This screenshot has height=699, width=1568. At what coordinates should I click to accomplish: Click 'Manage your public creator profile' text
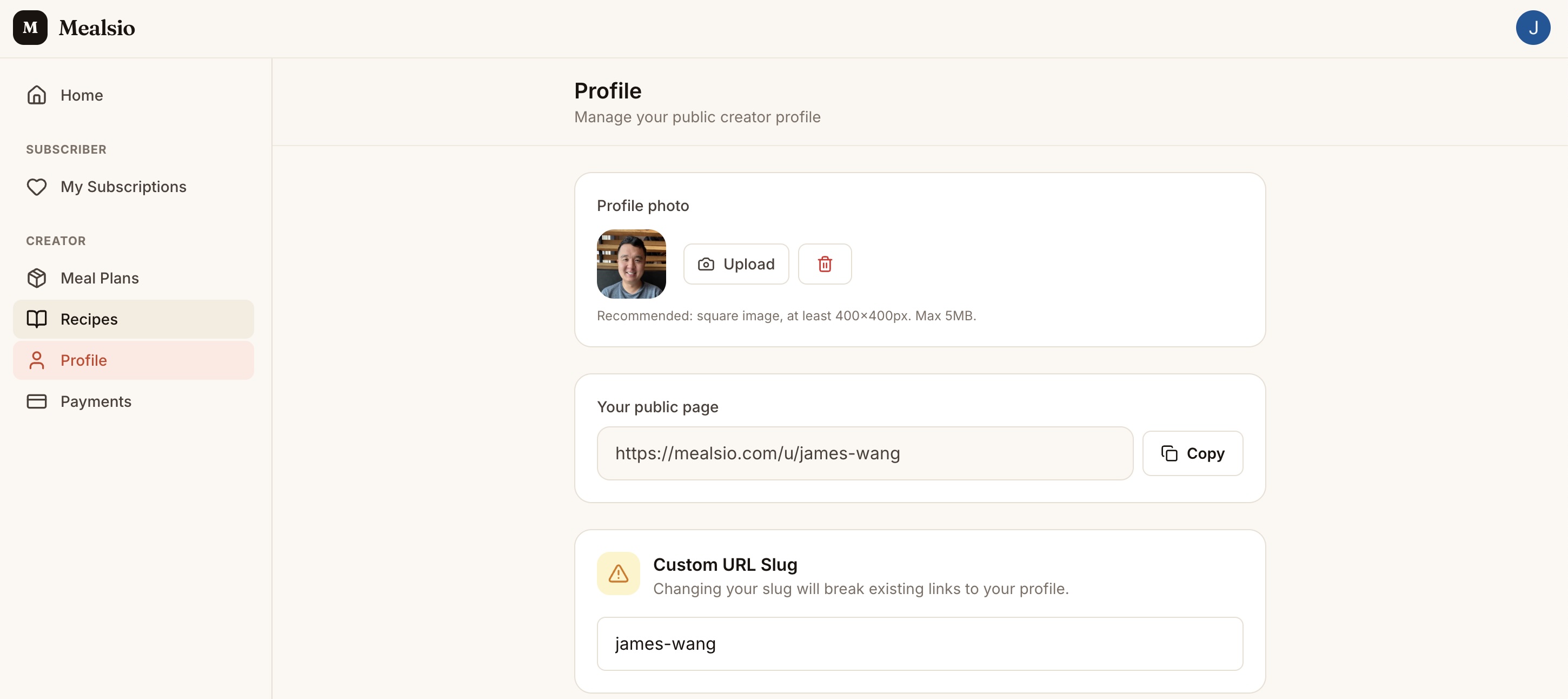(697, 117)
